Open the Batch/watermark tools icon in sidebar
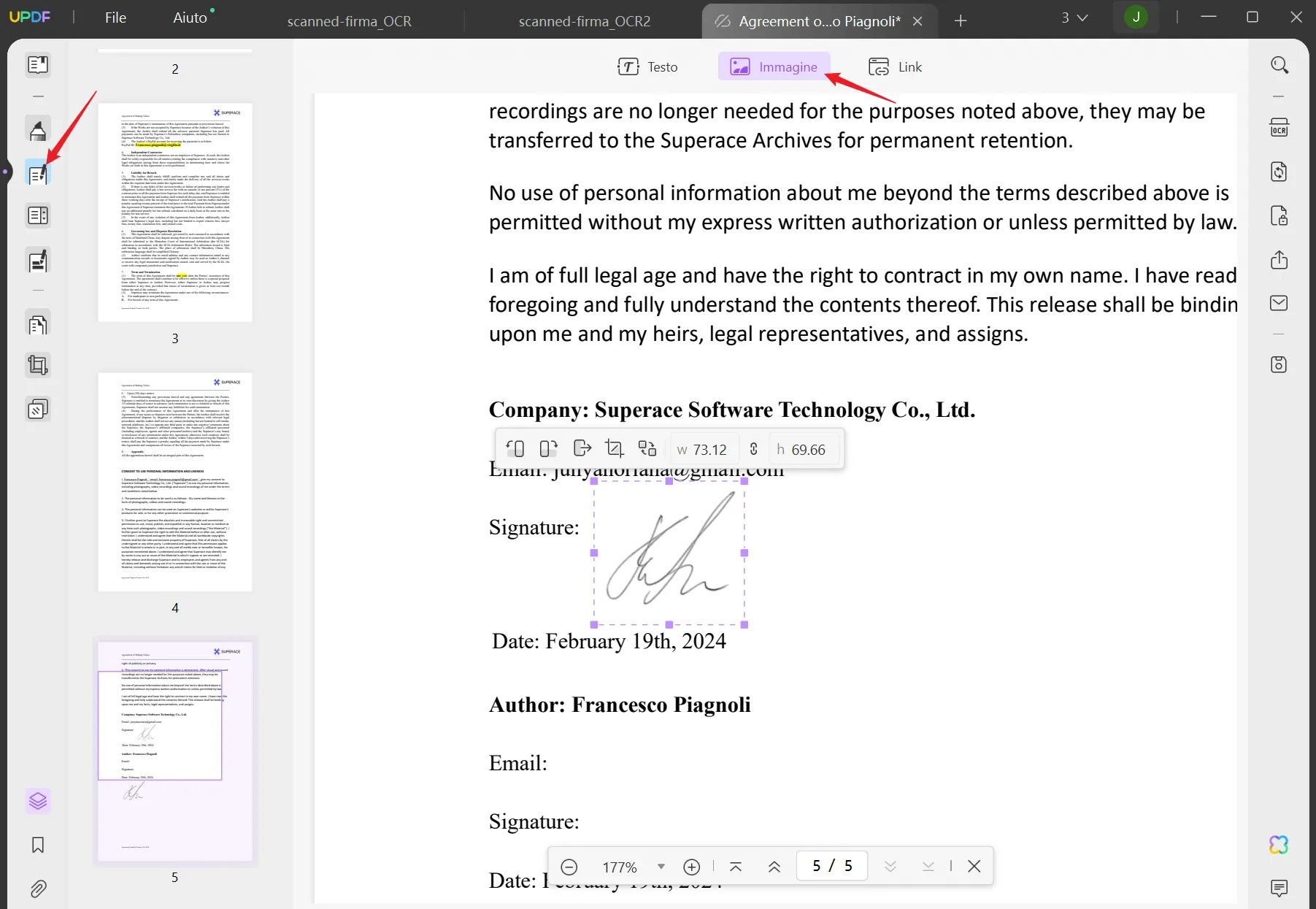Viewport: 1316px width, 909px height. [x=38, y=409]
